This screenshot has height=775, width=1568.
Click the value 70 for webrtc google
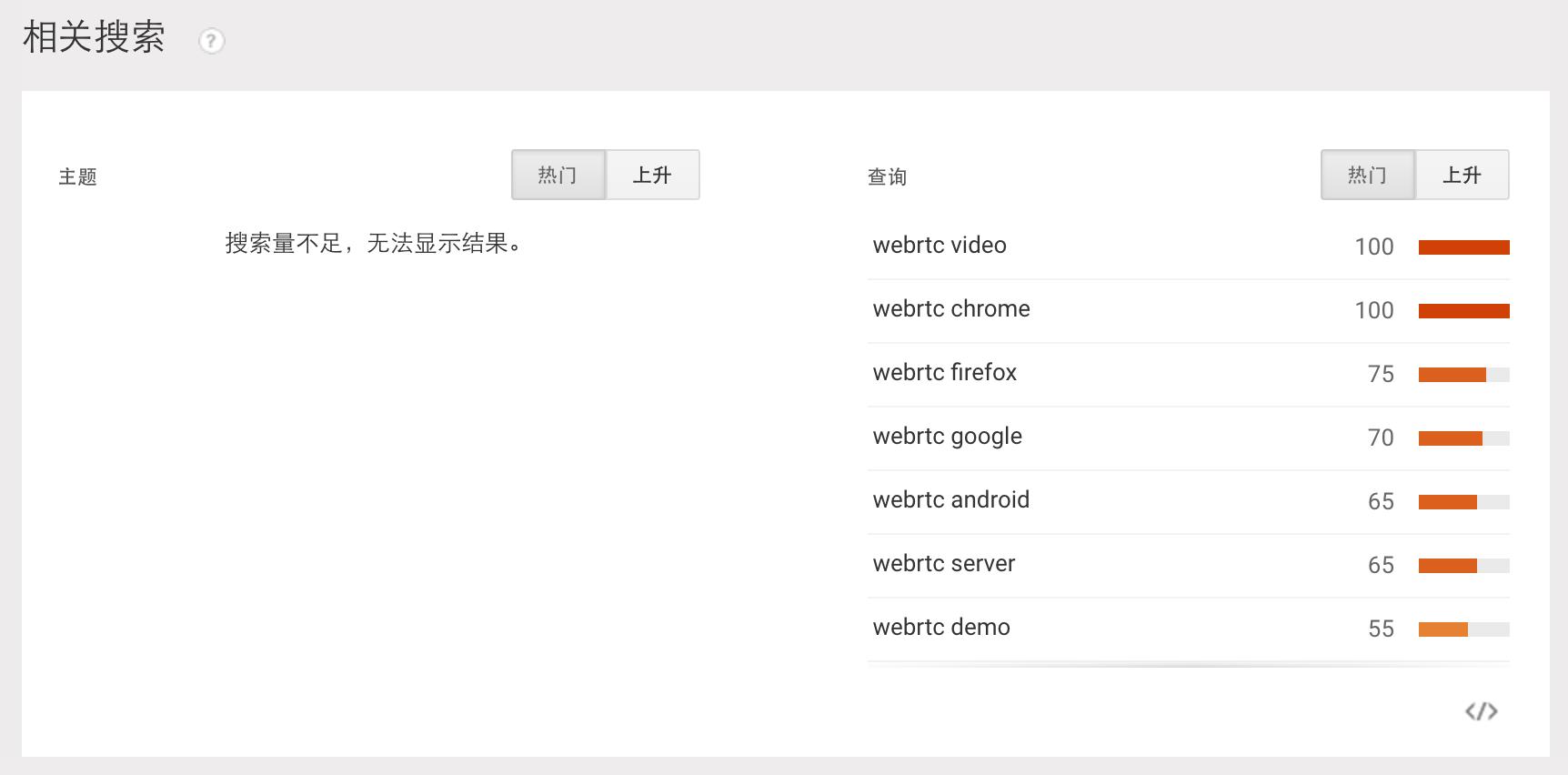tap(1381, 438)
